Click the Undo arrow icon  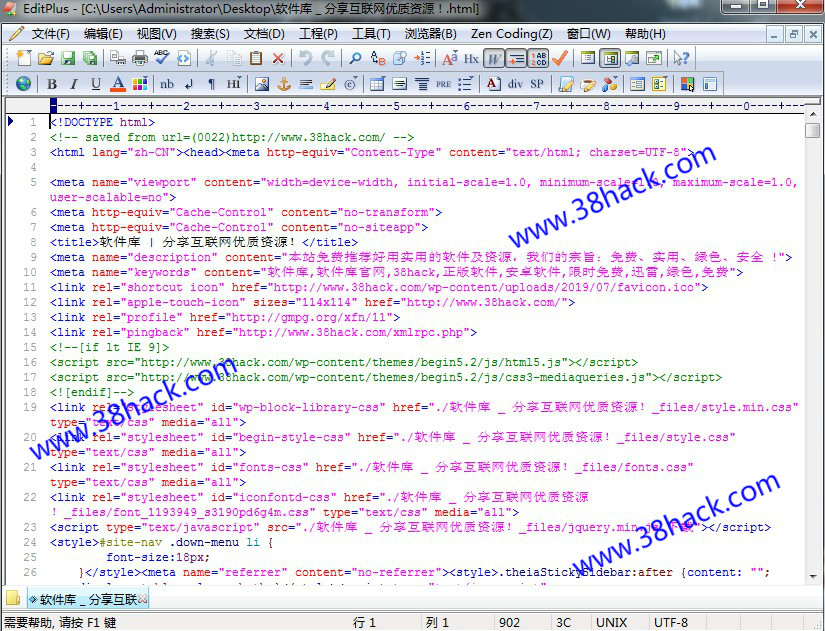click(x=305, y=58)
